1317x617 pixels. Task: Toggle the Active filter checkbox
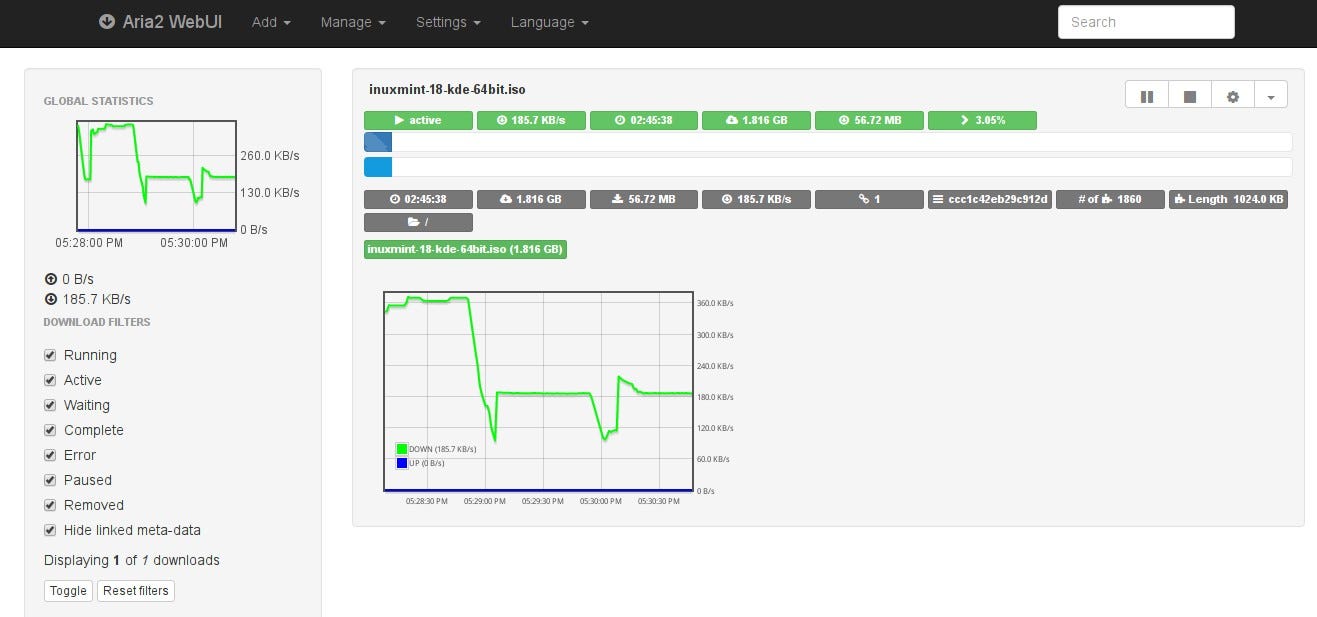click(50, 380)
